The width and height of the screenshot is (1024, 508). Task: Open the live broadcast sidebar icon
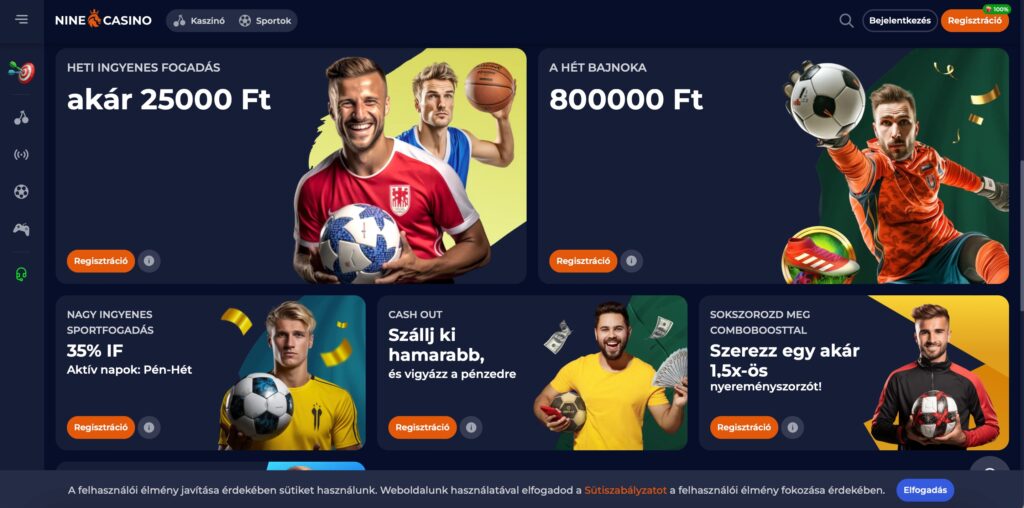click(x=22, y=155)
